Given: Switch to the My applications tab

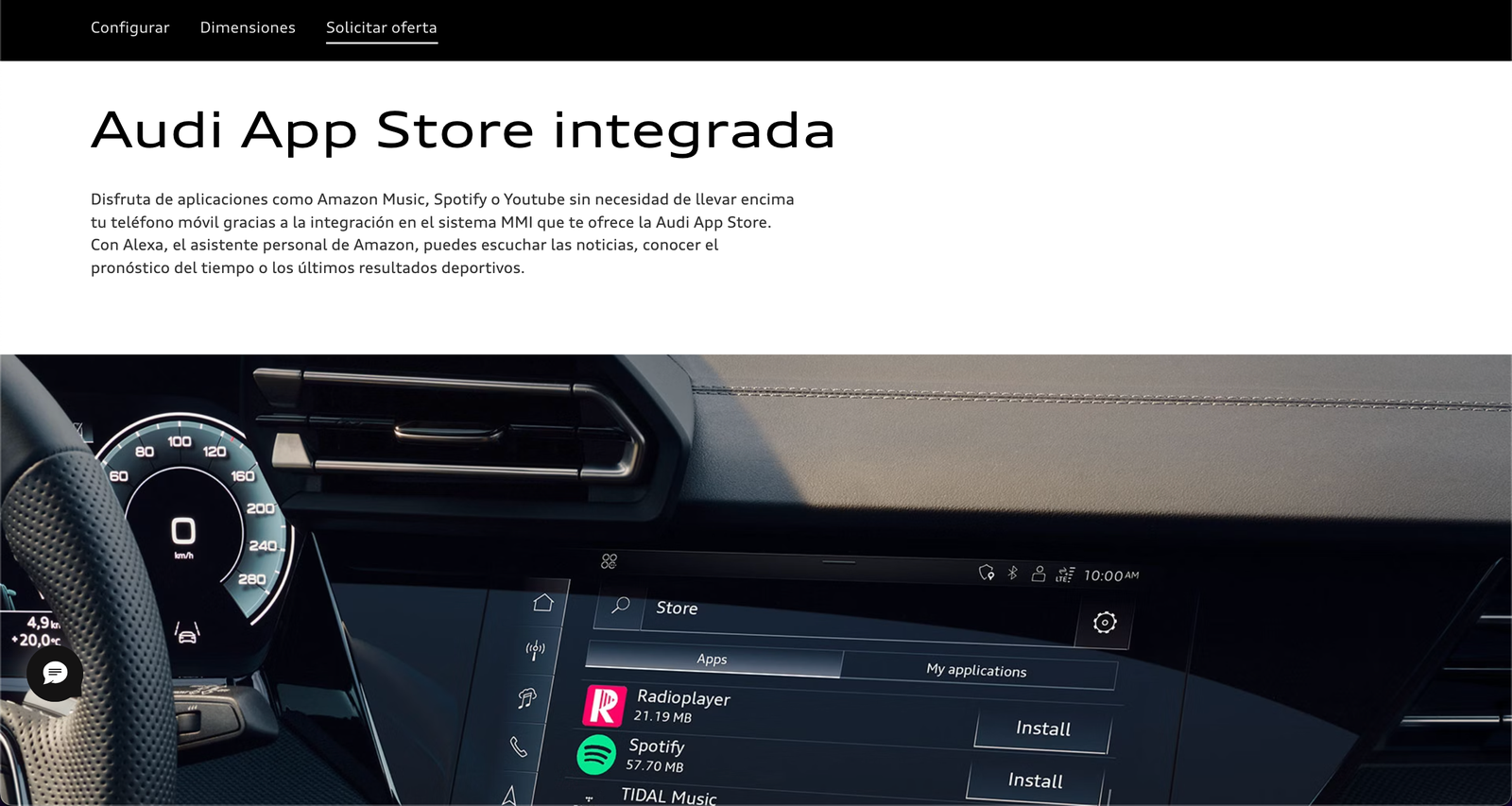Looking at the screenshot, I should coord(976,670).
